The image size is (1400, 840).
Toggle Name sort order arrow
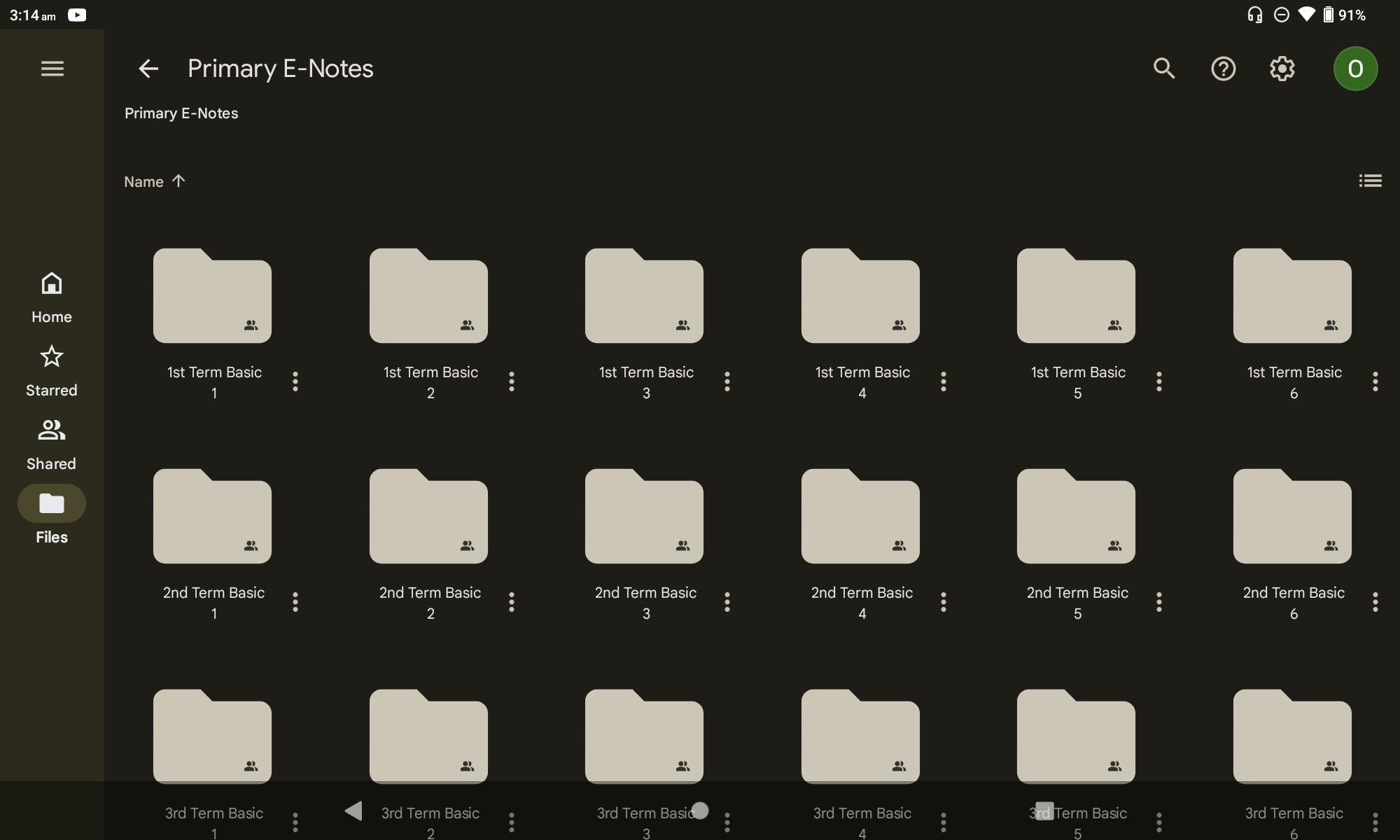(178, 181)
